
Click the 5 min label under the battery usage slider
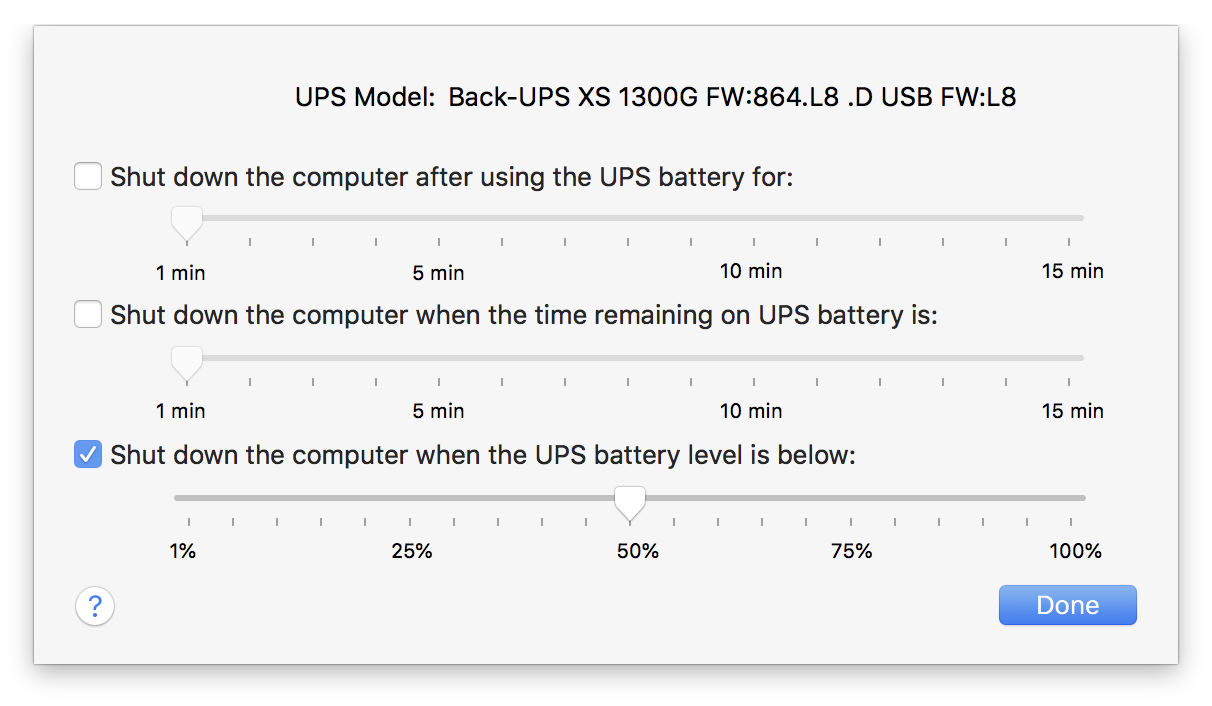(x=438, y=273)
